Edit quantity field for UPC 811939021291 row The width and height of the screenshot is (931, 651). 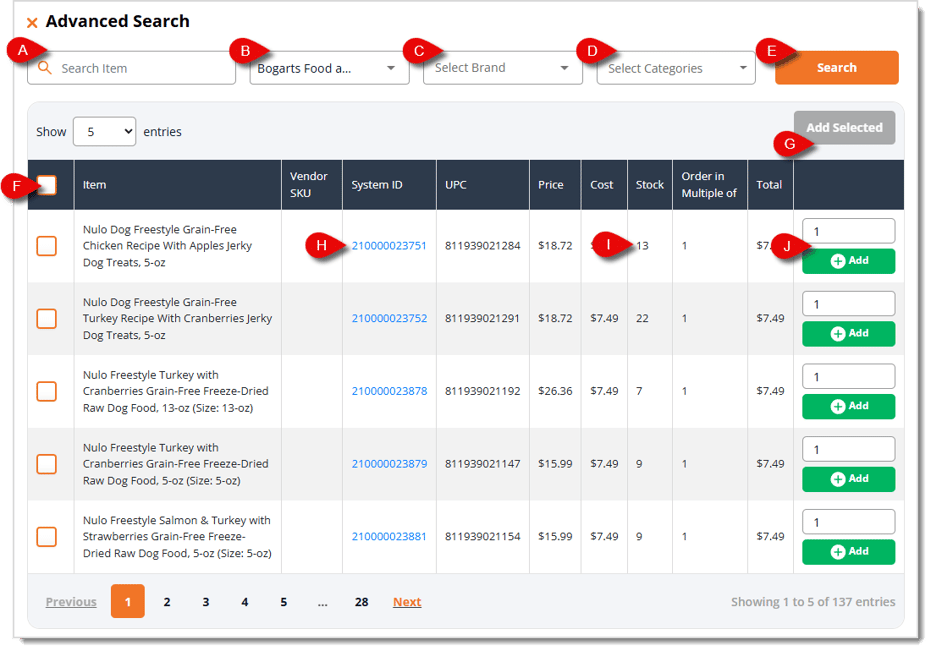coord(848,304)
